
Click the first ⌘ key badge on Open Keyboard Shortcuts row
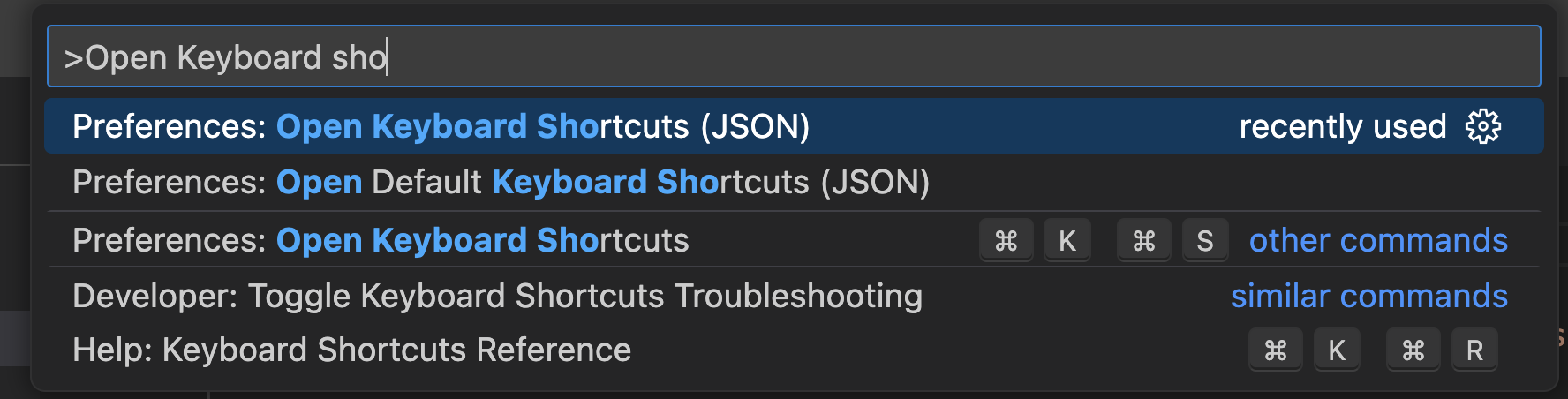click(1006, 240)
